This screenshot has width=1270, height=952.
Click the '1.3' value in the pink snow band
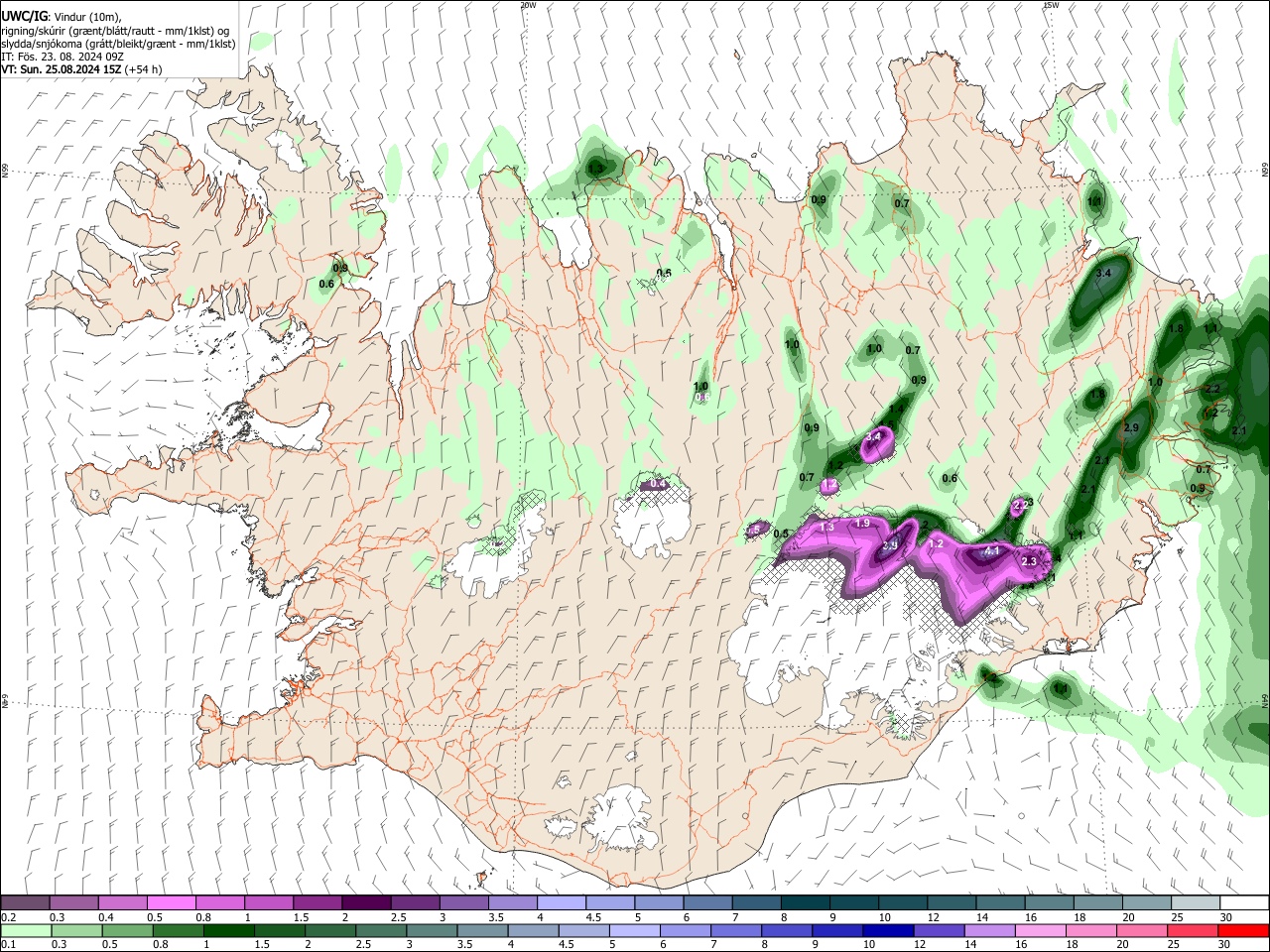click(x=826, y=528)
